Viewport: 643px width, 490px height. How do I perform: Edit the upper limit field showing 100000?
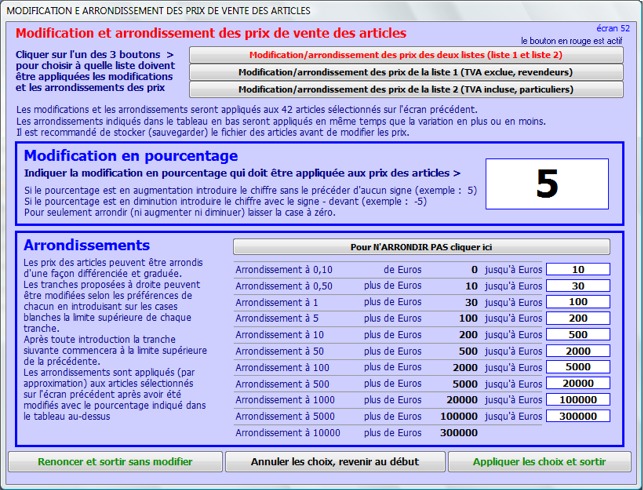click(578, 400)
